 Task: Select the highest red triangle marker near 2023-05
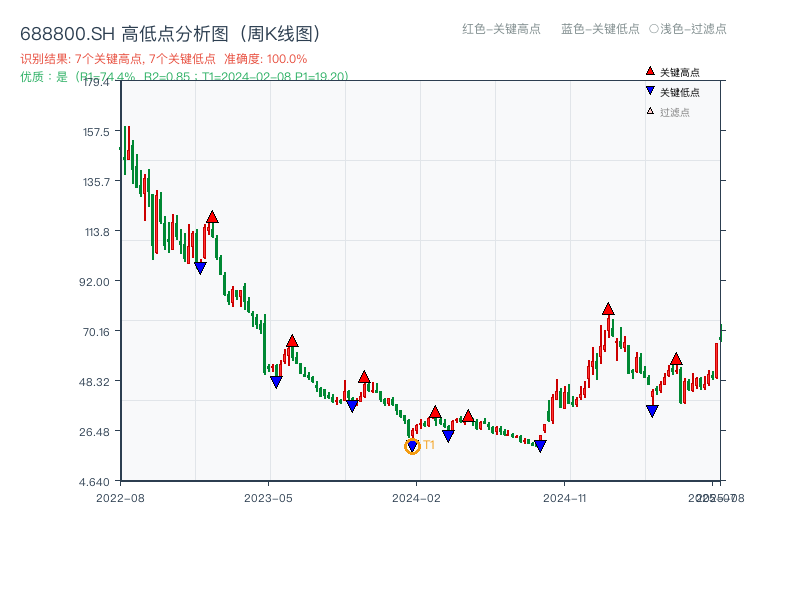pyautogui.click(x=290, y=340)
